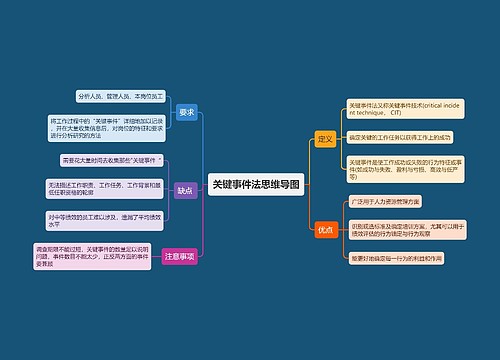Select the blue 要求 branch node
Screen dimensions: 500x360
pyautogui.click(x=187, y=112)
